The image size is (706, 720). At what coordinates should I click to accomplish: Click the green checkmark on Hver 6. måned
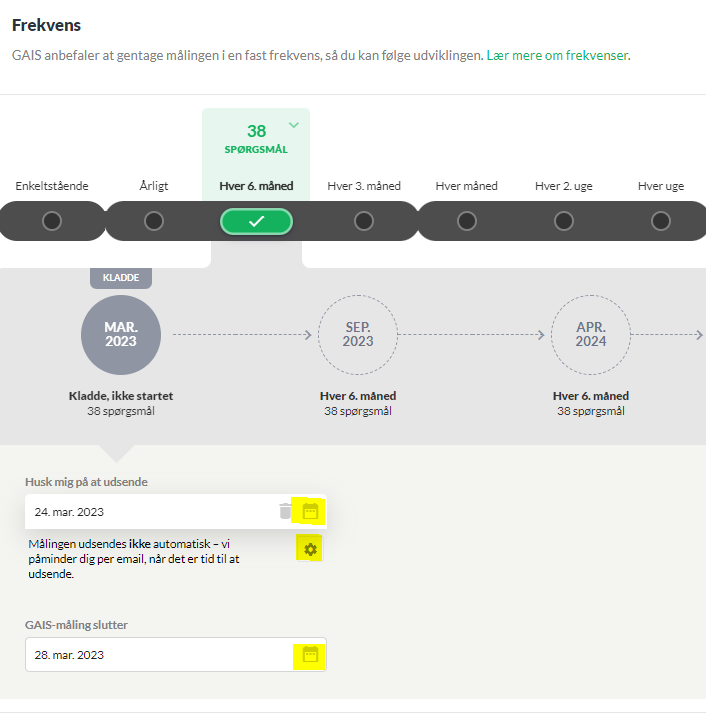pos(256,221)
